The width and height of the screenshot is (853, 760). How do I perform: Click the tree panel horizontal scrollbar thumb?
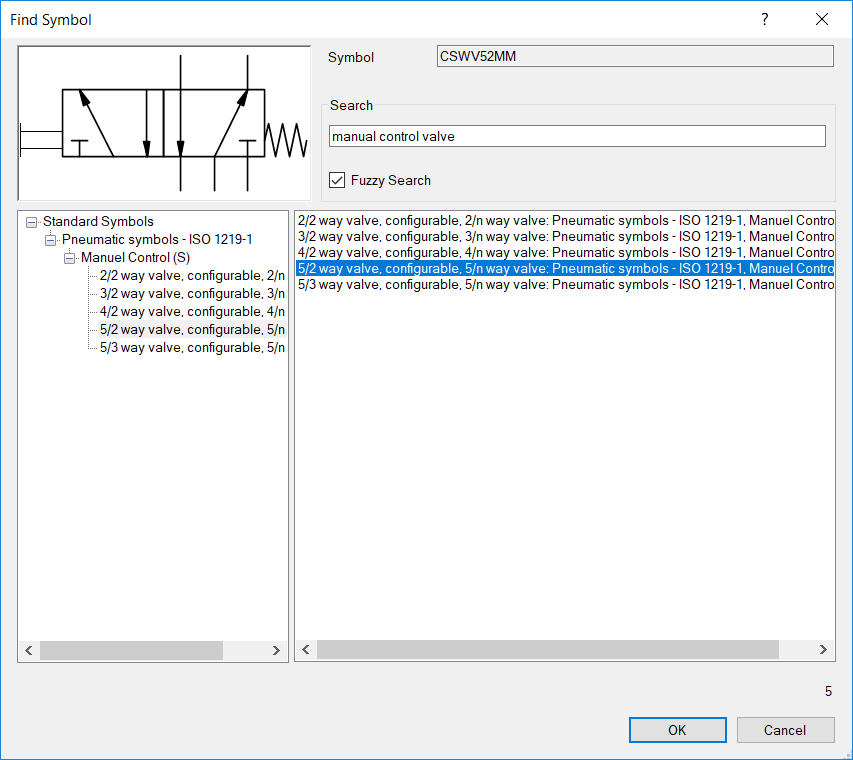click(x=131, y=650)
